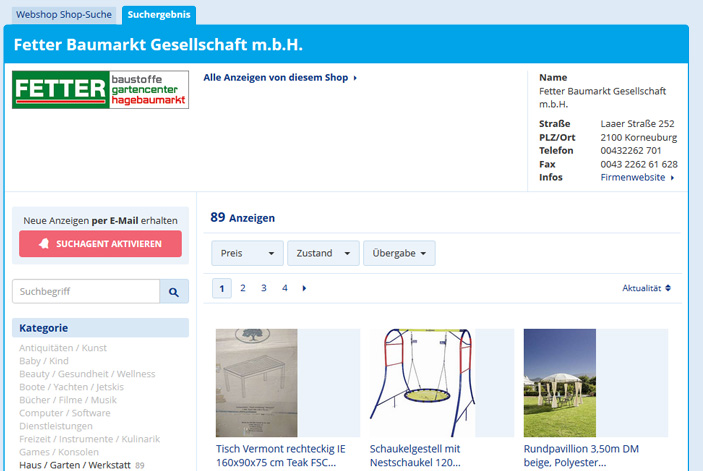Expand the Preis filter dropdown
Viewport: 703px width, 471px height.
(x=247, y=253)
